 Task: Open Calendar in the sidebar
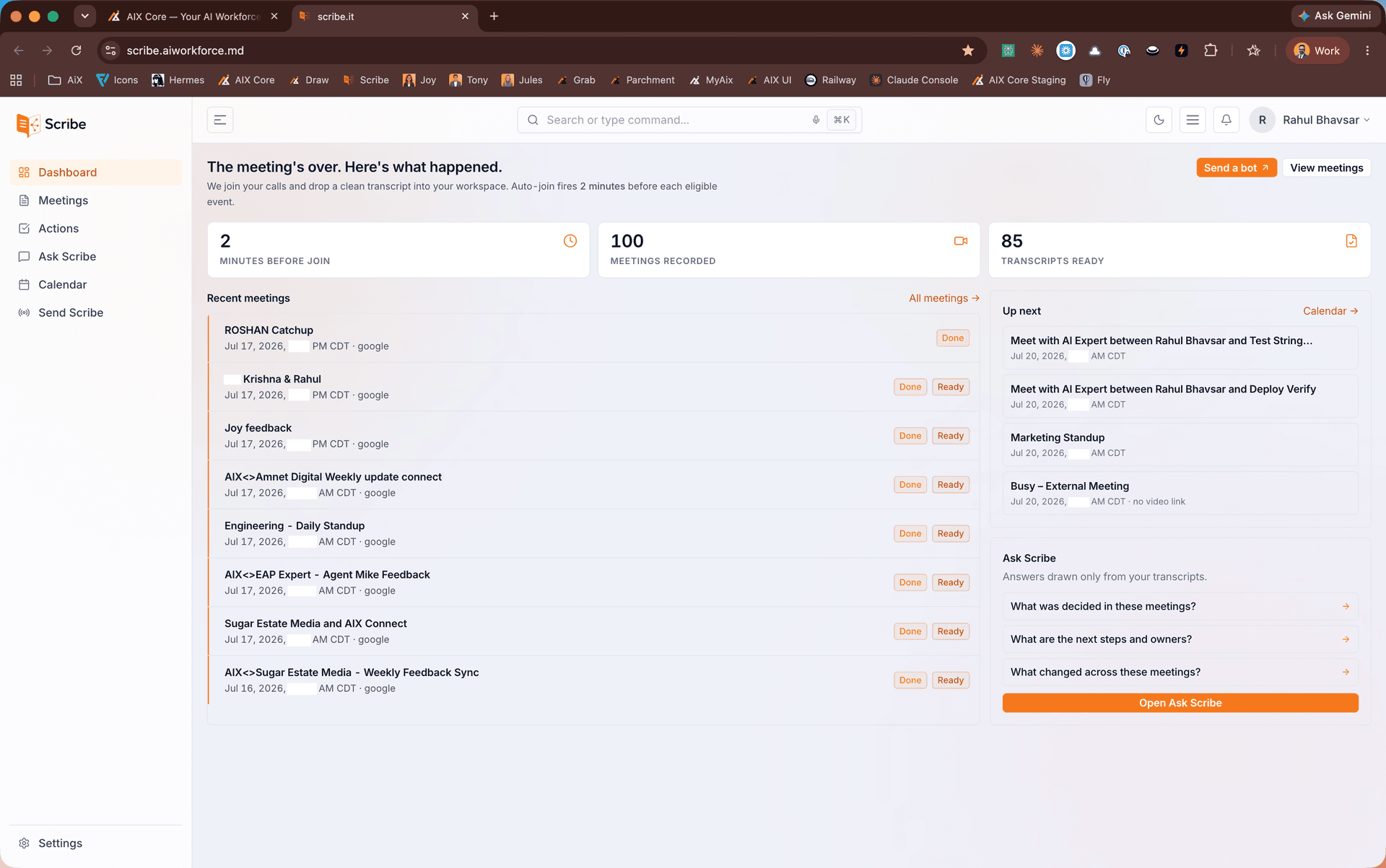tap(96, 285)
